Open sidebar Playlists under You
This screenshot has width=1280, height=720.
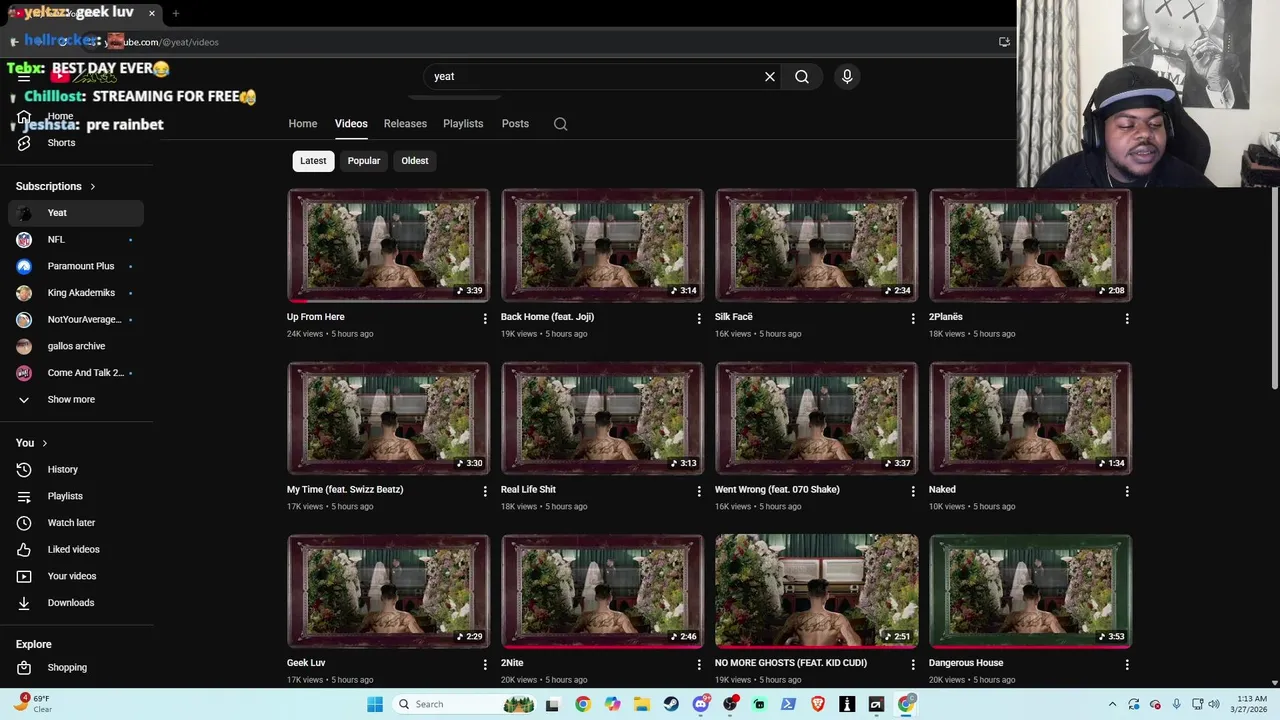coord(76,496)
